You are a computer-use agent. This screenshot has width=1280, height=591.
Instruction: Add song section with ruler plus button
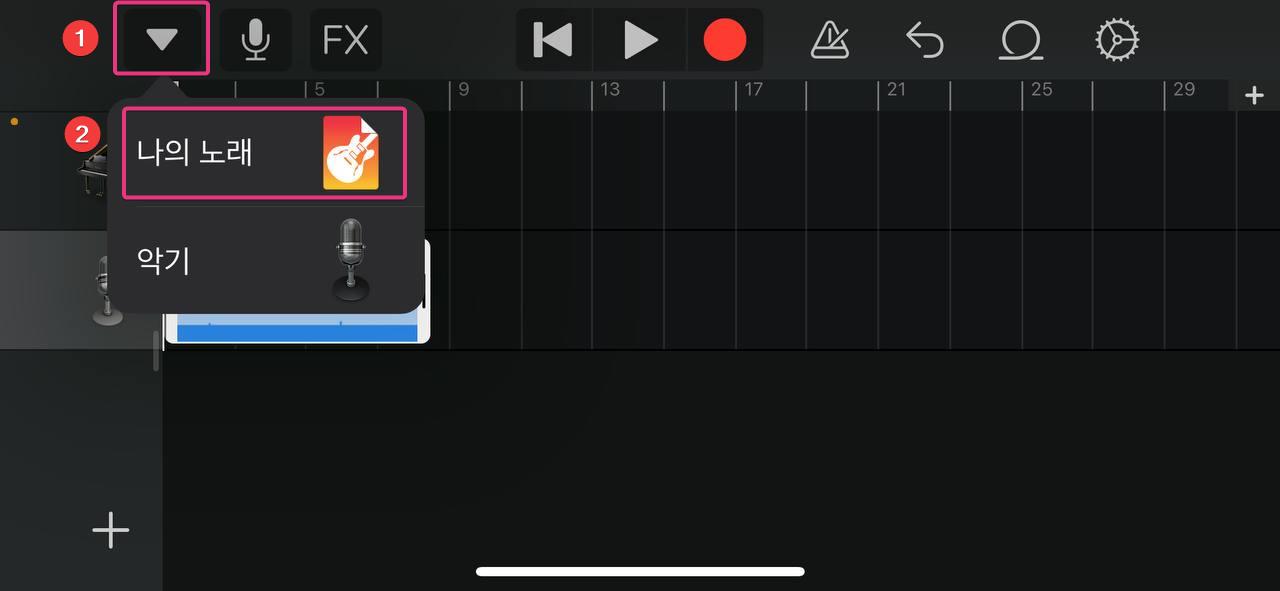click(x=1254, y=95)
